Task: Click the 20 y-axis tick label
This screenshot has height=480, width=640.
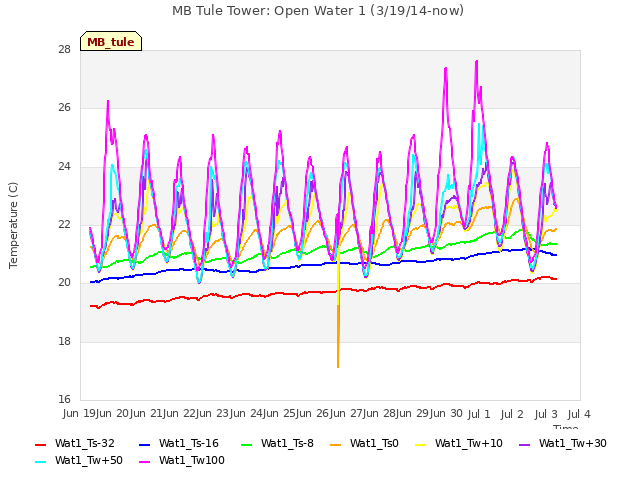Action: tap(64, 282)
